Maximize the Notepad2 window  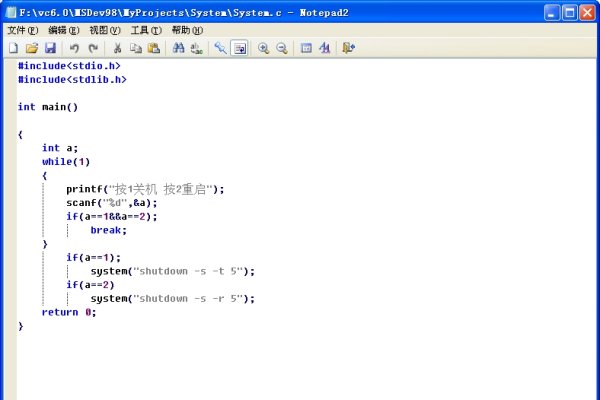(x=569, y=13)
